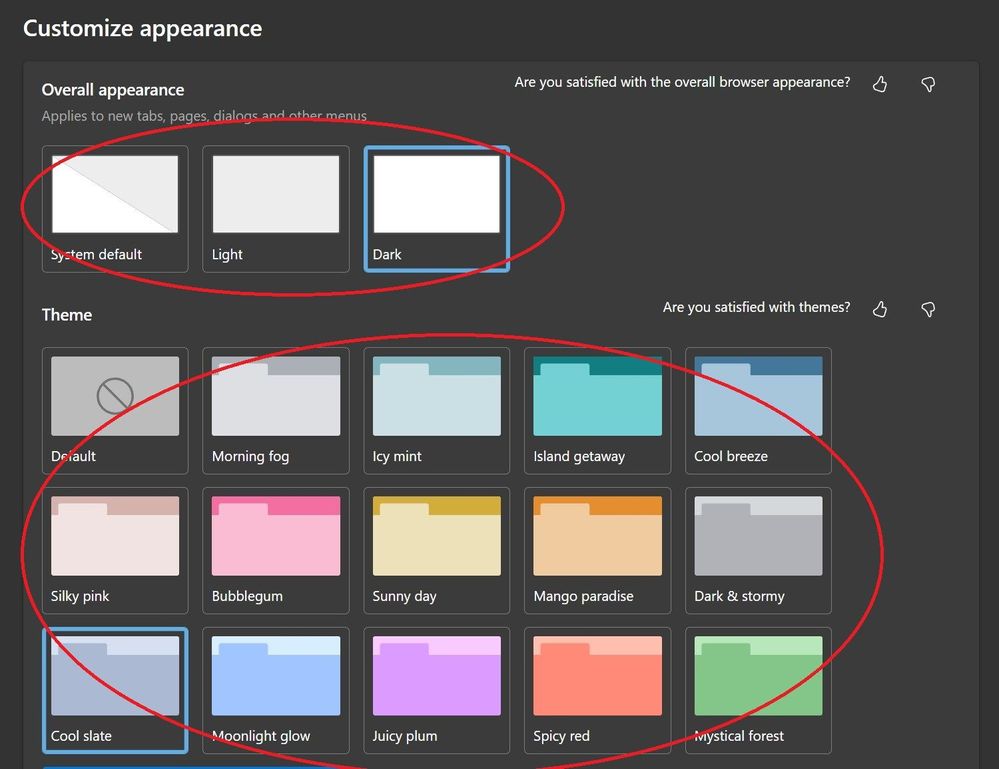Viewport: 999px width, 769px height.
Task: Click the 'Applies to new tabs, pages' description
Action: point(204,116)
